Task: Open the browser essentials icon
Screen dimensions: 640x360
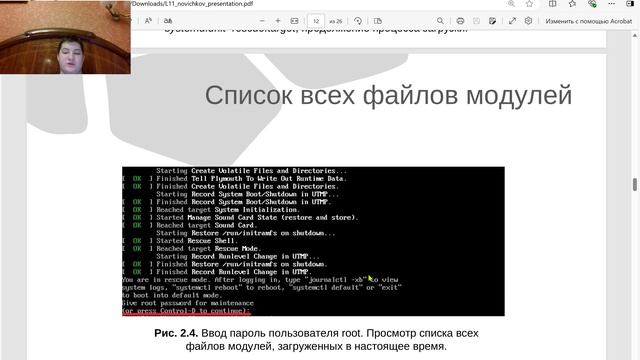Action: (x=592, y=4)
